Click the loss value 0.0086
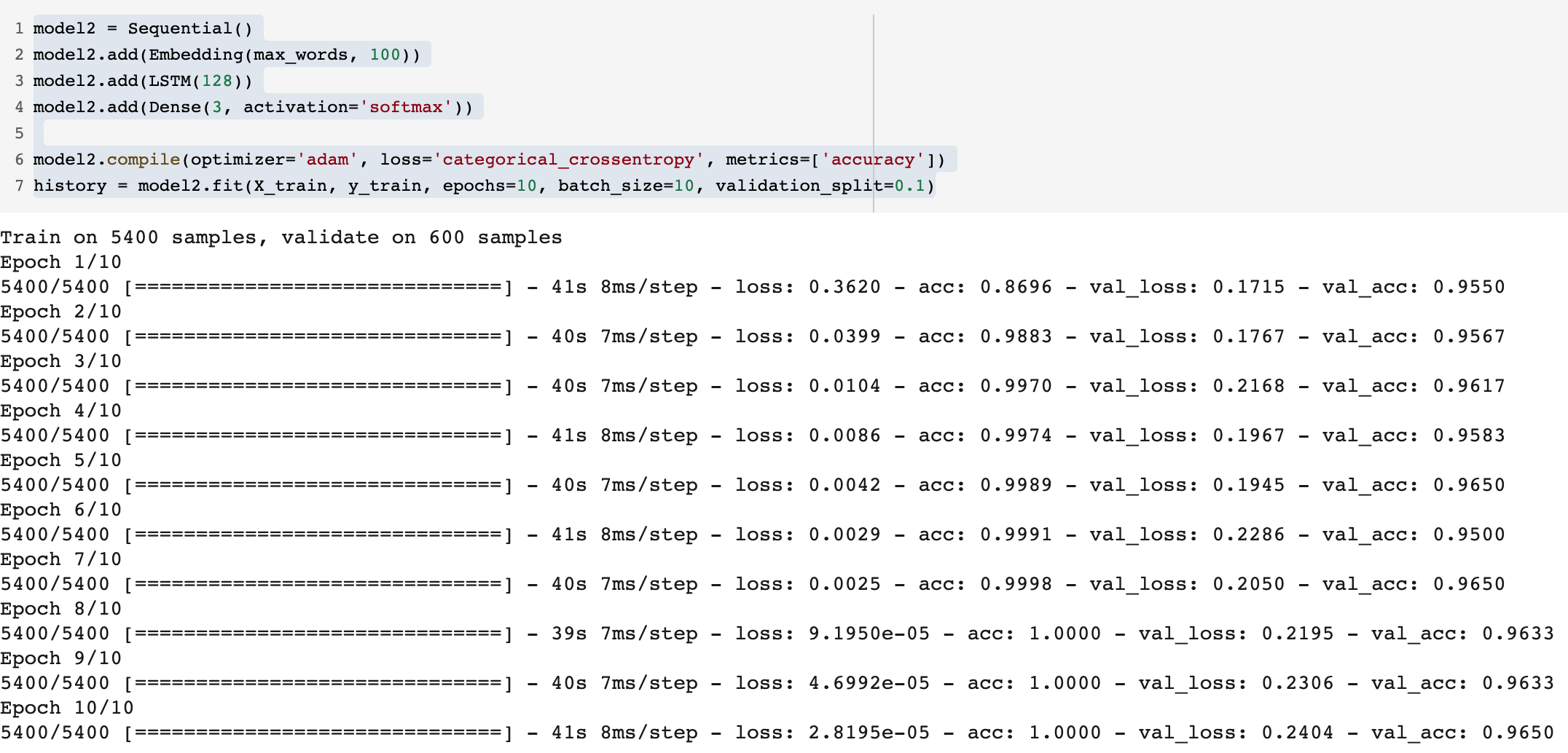 pyautogui.click(x=844, y=435)
